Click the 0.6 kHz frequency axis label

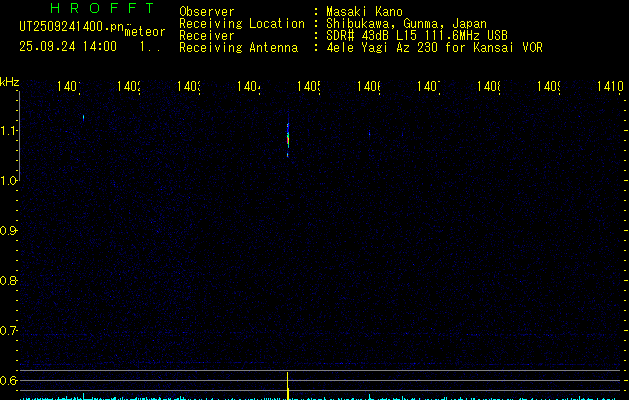(x=8, y=380)
